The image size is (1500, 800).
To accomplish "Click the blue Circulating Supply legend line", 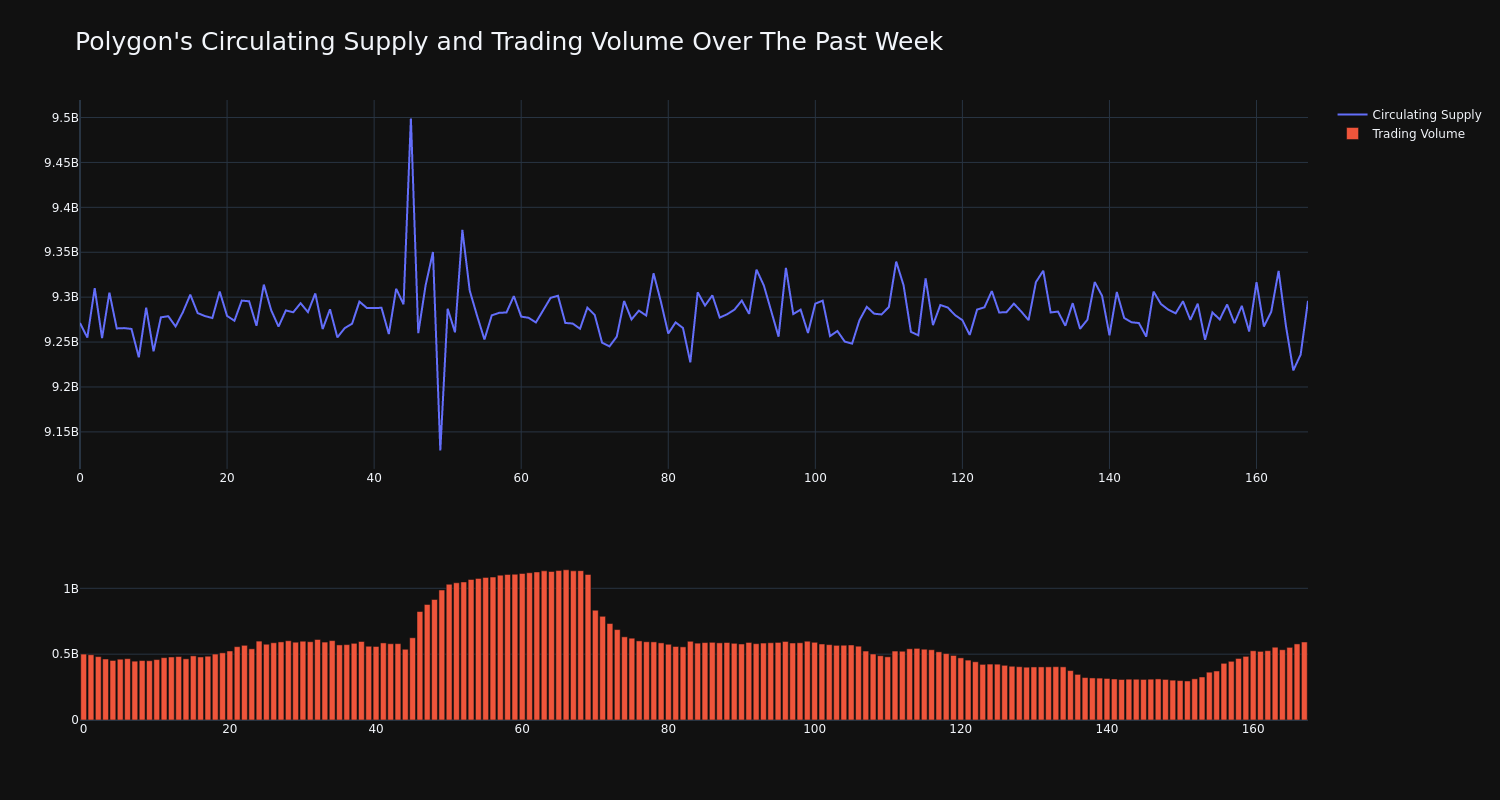I will point(1352,115).
